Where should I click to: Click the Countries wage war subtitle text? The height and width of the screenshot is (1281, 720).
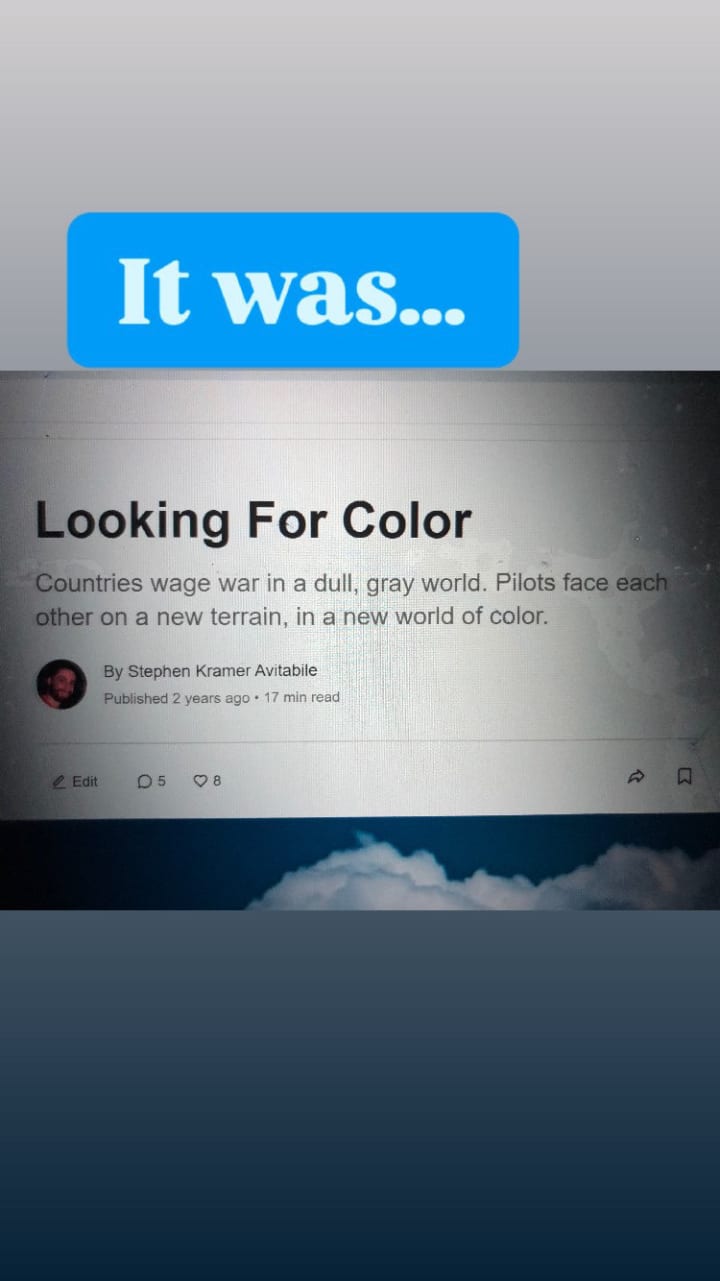[x=351, y=599]
